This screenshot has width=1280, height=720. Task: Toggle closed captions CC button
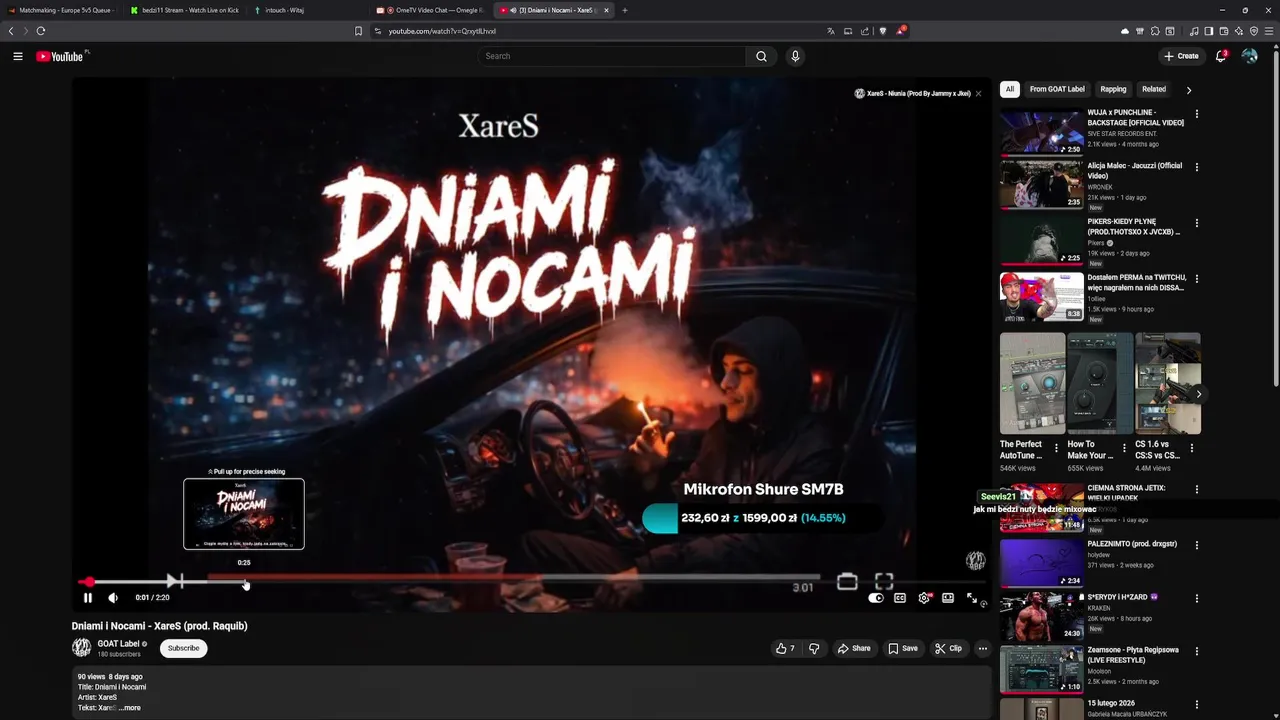pos(900,598)
